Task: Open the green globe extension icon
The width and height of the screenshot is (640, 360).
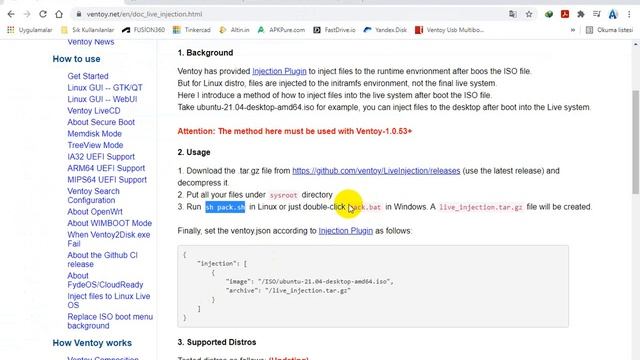Action: 549,14
